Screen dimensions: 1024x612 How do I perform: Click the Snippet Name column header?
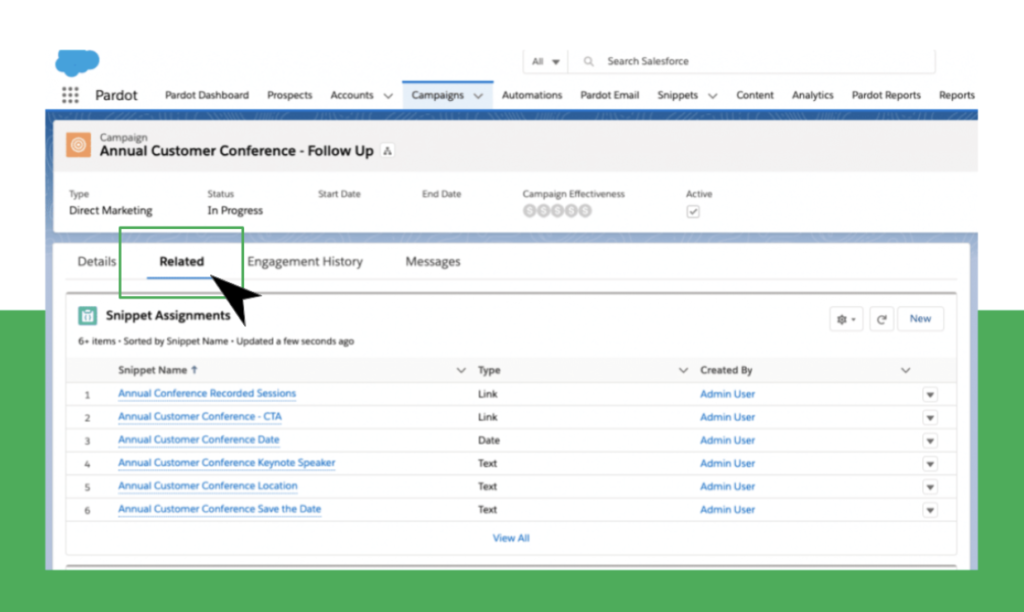coord(153,370)
